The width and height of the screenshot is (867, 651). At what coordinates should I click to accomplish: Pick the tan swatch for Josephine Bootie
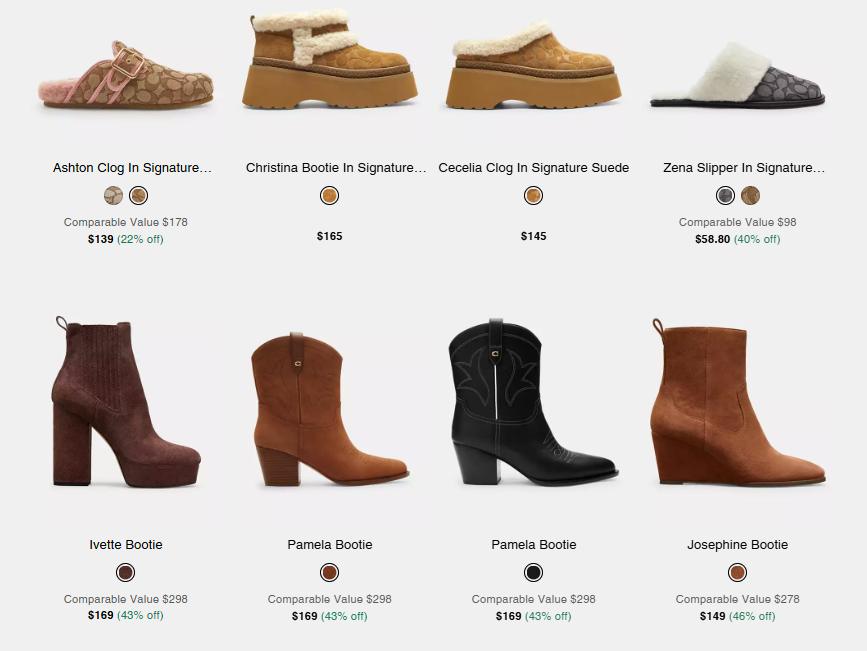tap(737, 572)
